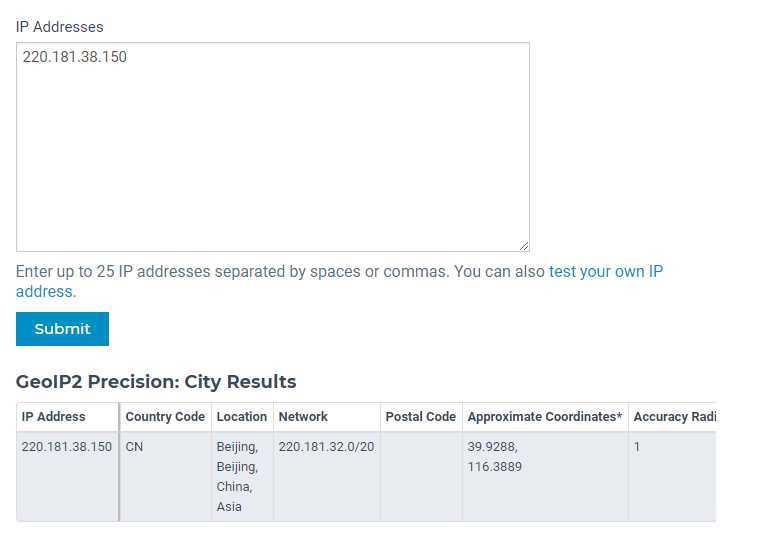The image size is (762, 543).
Task: Click the empty postal code cell
Action: tap(421, 476)
